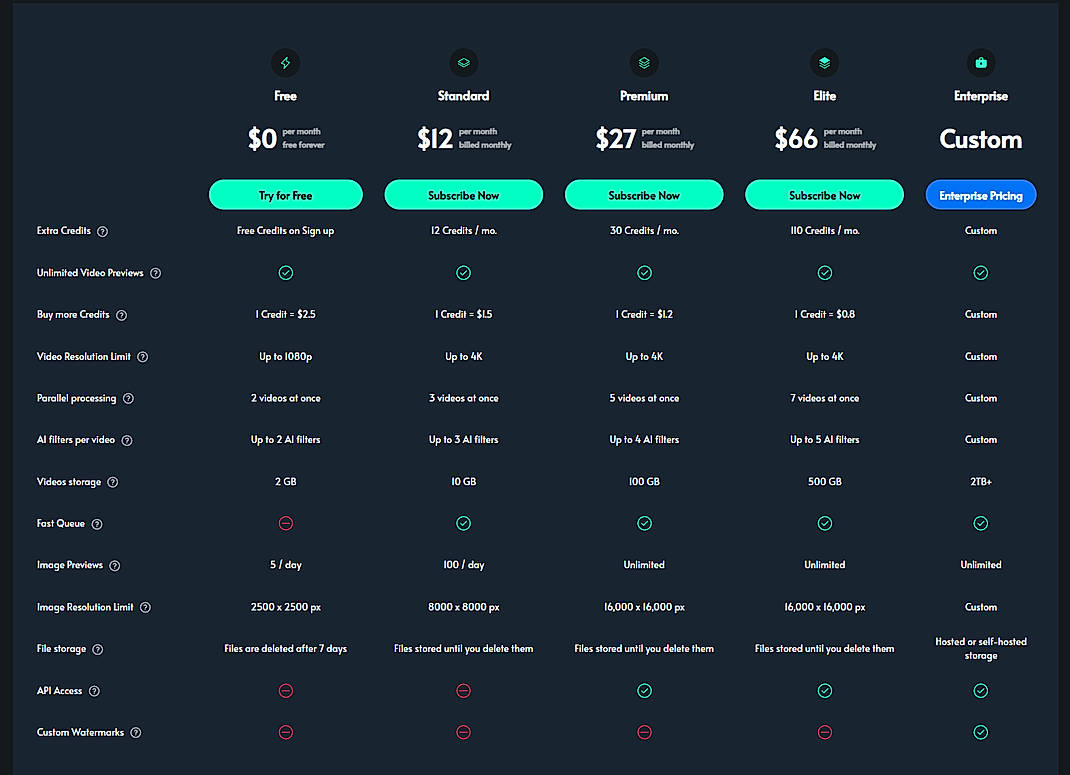Click the Fast Queue help icon
The image size is (1070, 775).
pyautogui.click(x=97, y=524)
